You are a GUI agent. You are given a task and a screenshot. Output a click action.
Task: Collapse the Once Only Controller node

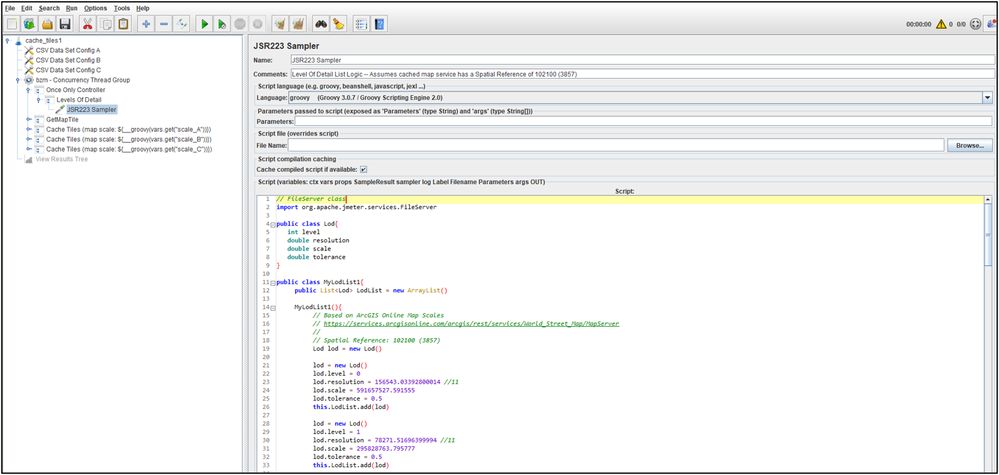coord(30,90)
